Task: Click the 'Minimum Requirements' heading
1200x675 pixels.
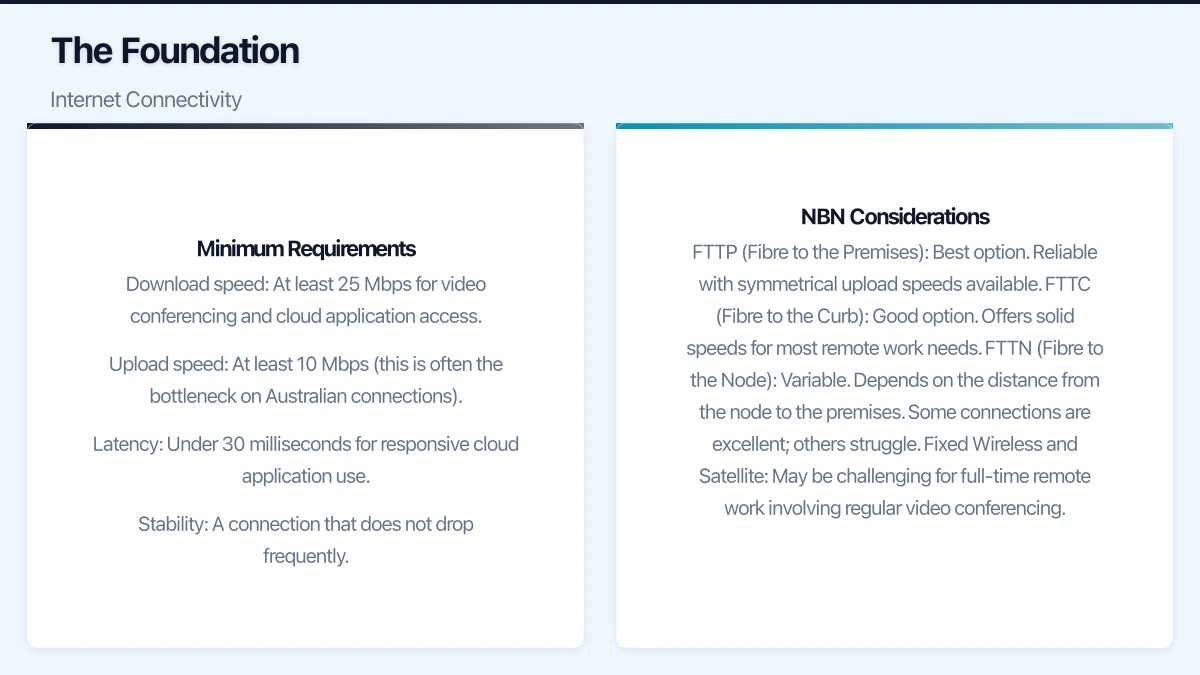Action: (x=306, y=249)
